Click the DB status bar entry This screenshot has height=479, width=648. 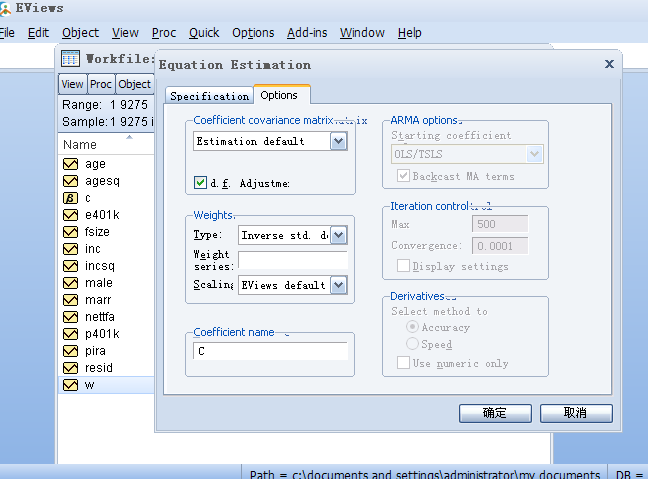(x=629, y=473)
